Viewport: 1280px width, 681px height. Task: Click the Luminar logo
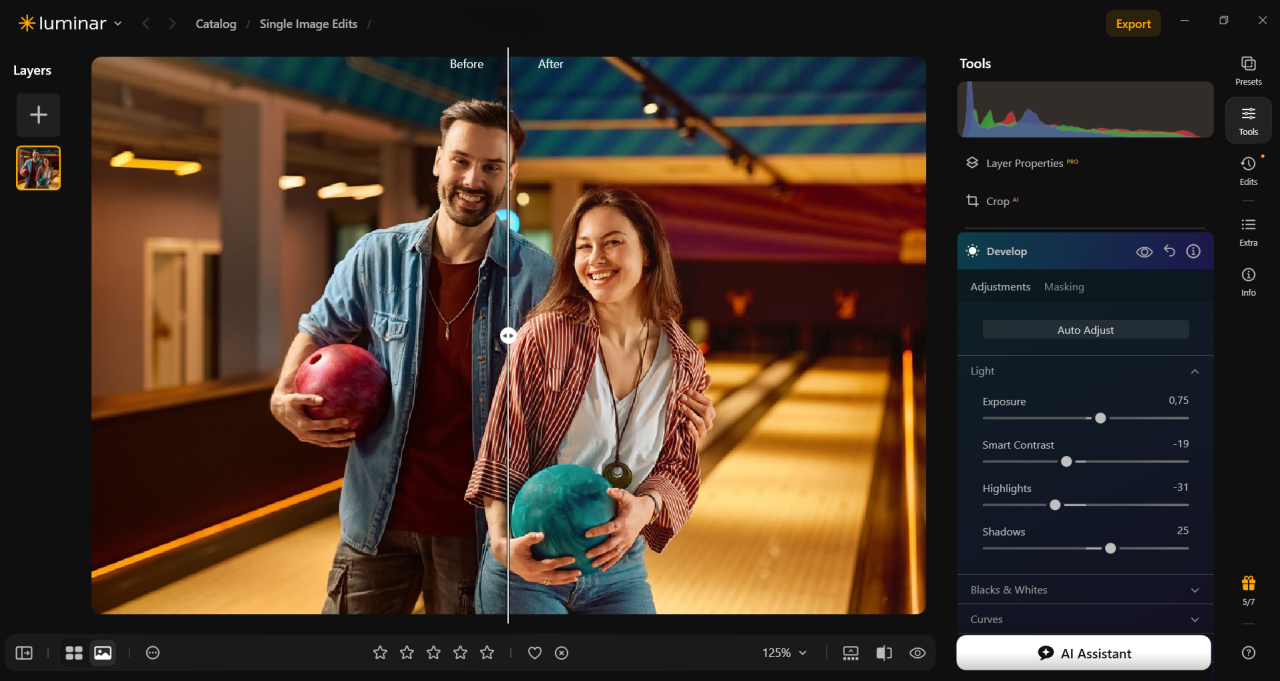64,23
